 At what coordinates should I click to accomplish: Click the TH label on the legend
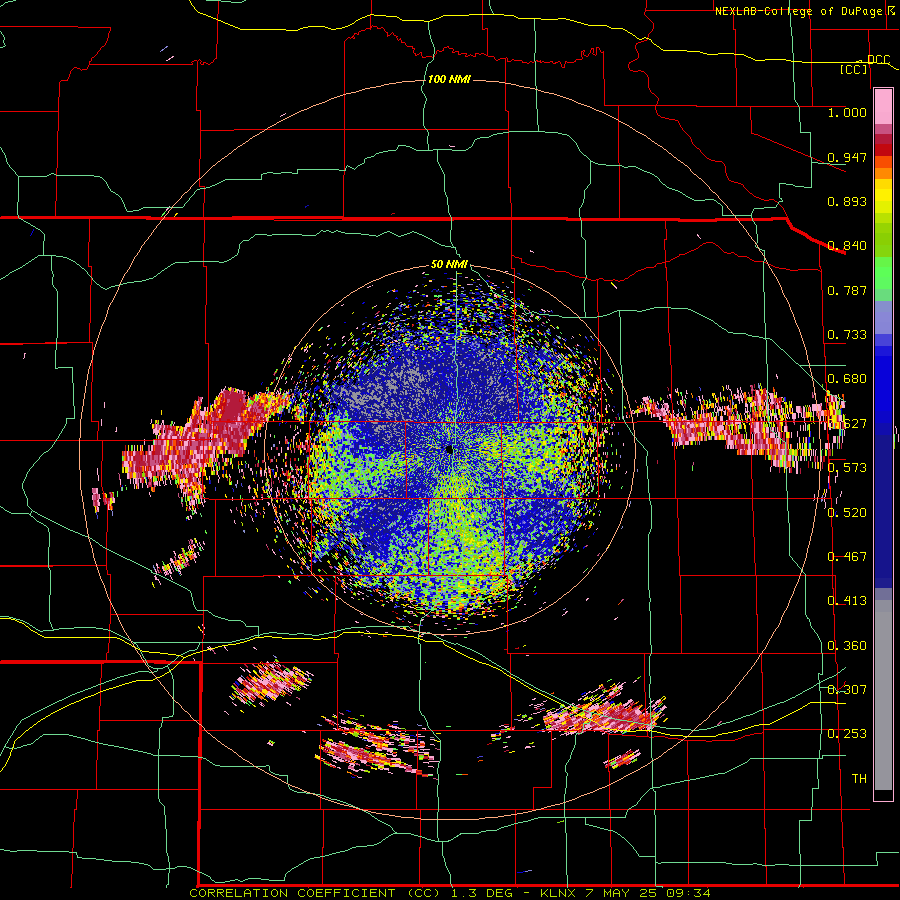tap(859, 779)
